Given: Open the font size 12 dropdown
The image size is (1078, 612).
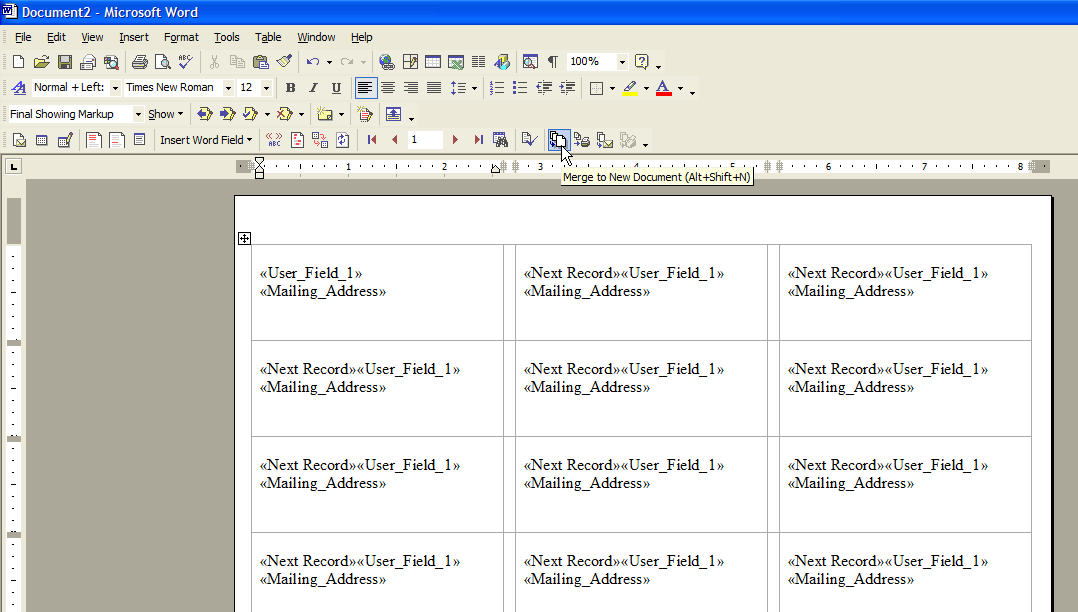Looking at the screenshot, I should click(266, 88).
